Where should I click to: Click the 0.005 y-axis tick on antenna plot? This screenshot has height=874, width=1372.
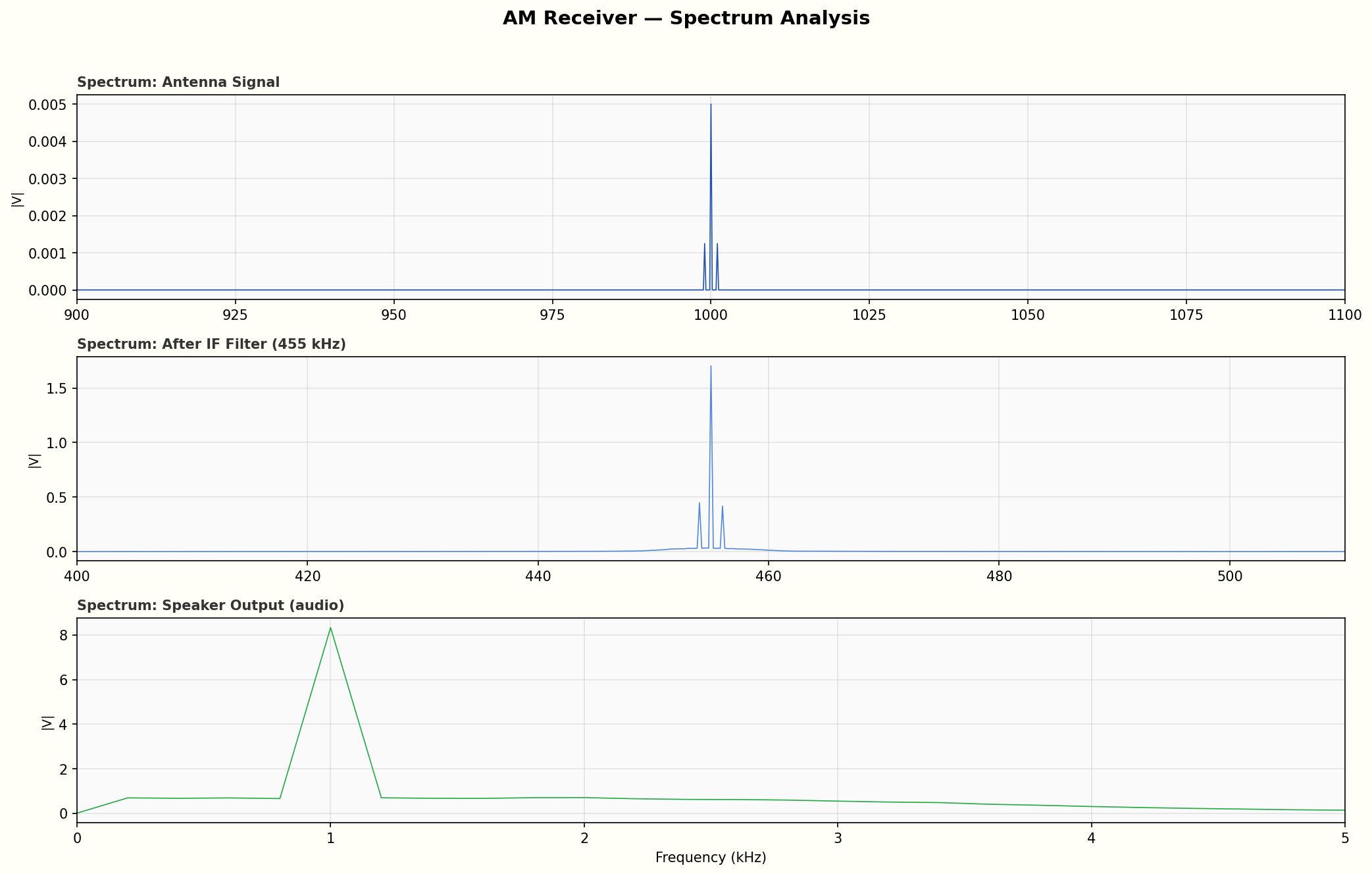(x=48, y=105)
